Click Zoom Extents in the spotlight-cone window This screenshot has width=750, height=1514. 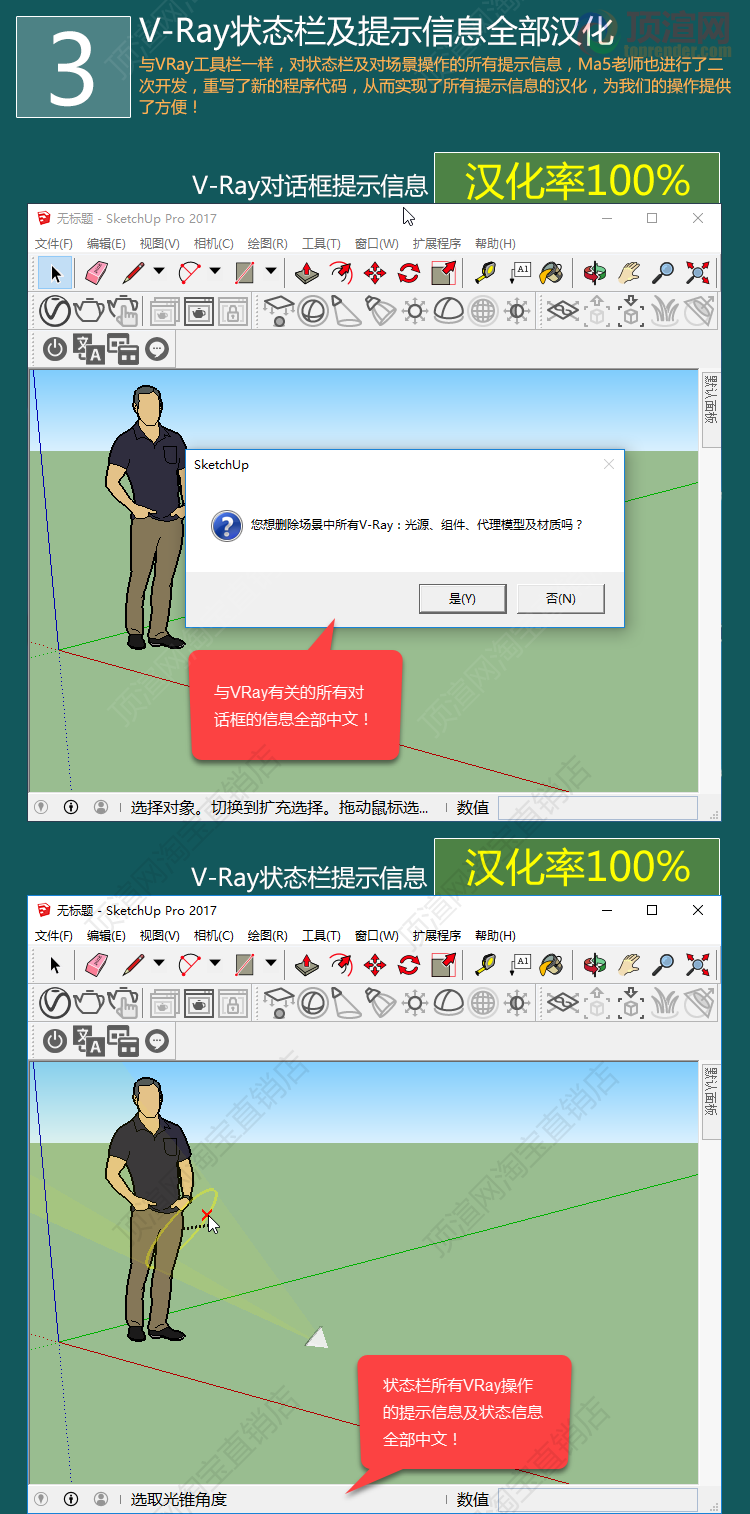(698, 964)
